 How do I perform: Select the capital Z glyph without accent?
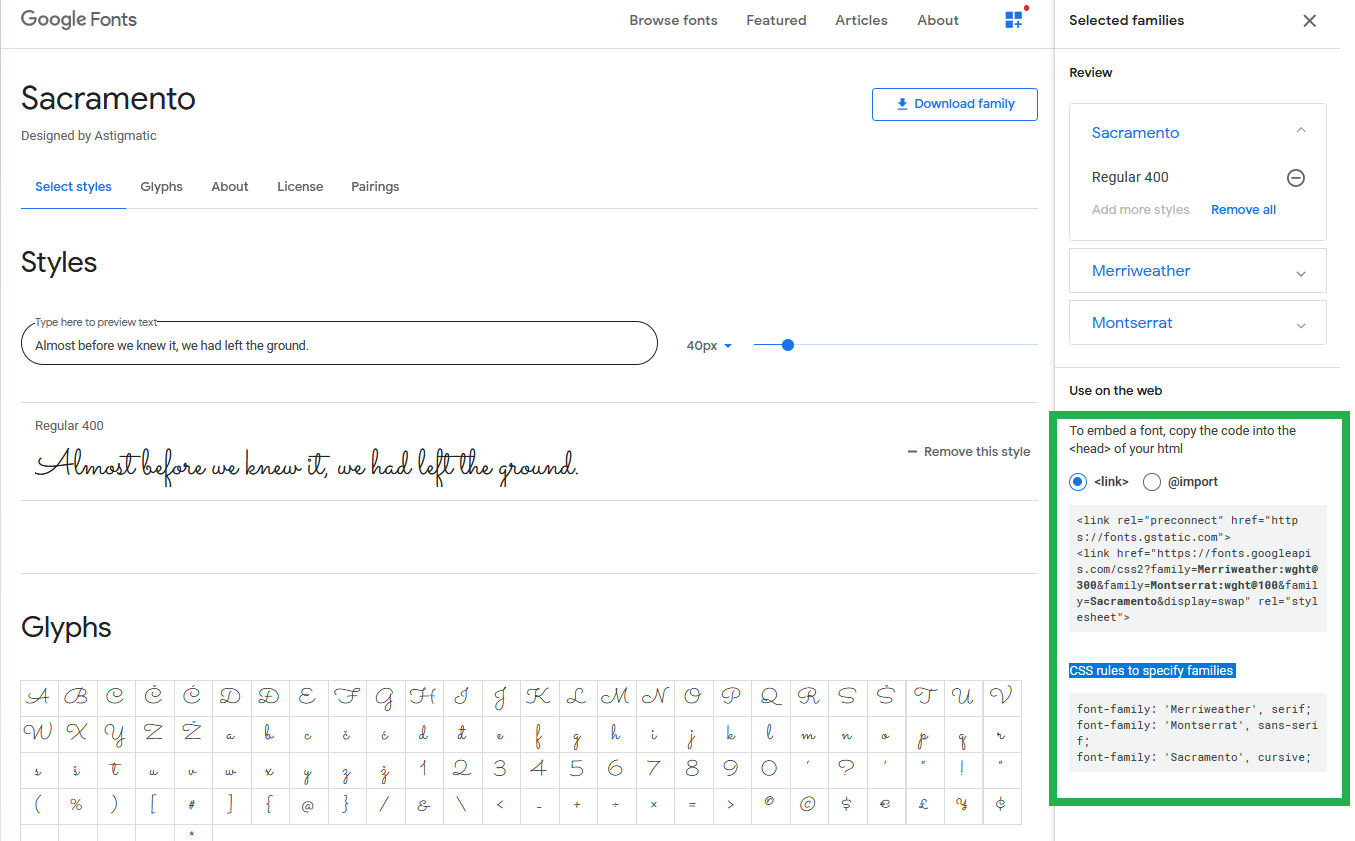click(x=154, y=733)
